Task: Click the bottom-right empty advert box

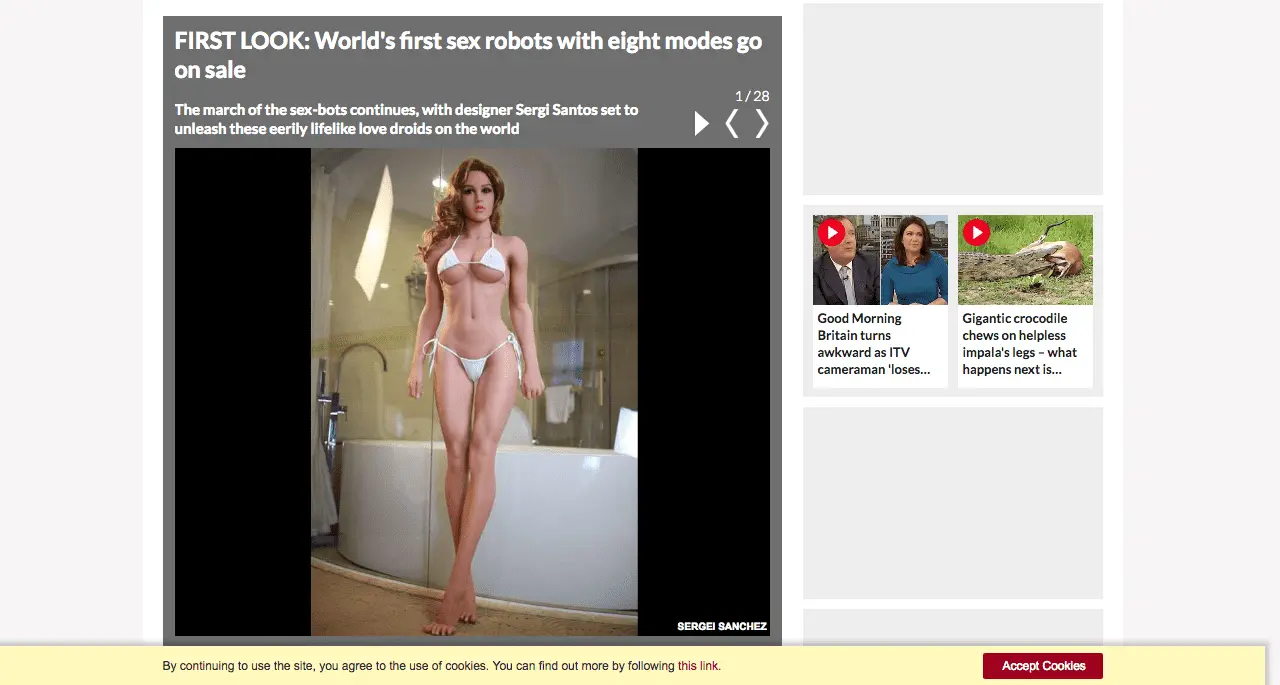Action: (952, 626)
